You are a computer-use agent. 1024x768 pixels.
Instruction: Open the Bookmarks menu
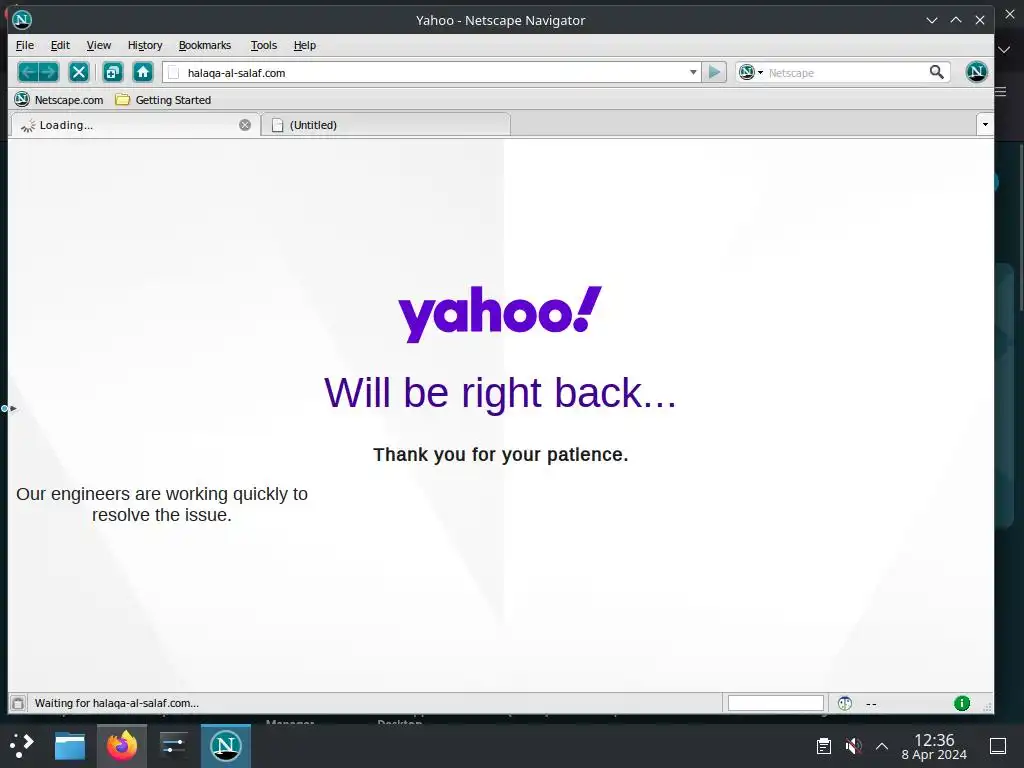pyautogui.click(x=205, y=45)
